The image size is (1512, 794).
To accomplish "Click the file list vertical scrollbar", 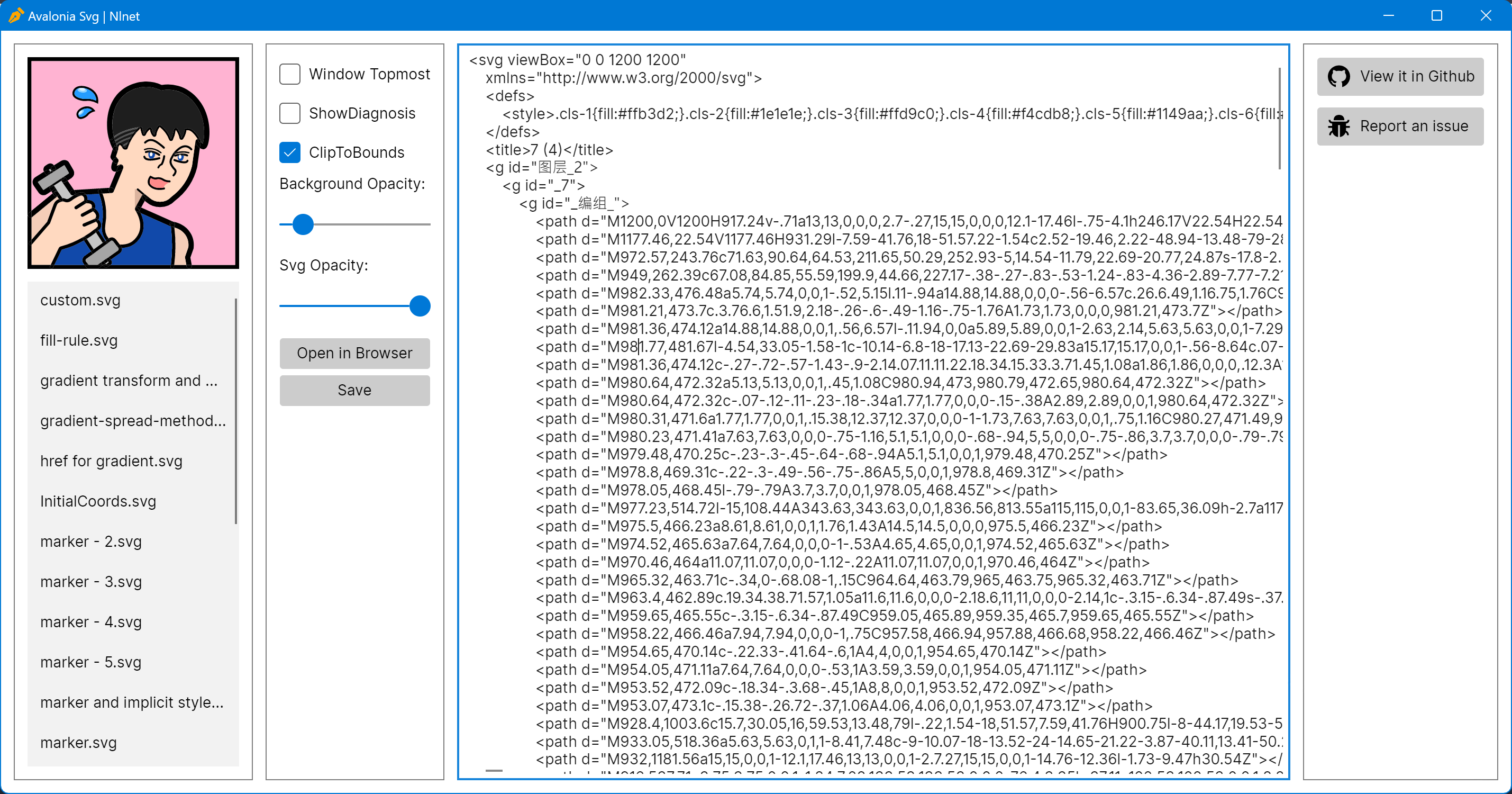I will (x=236, y=411).
